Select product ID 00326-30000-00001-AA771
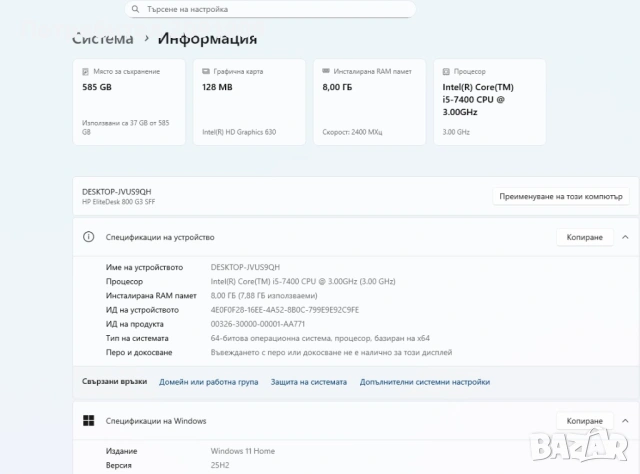The height and width of the screenshot is (474, 640). tap(258, 324)
